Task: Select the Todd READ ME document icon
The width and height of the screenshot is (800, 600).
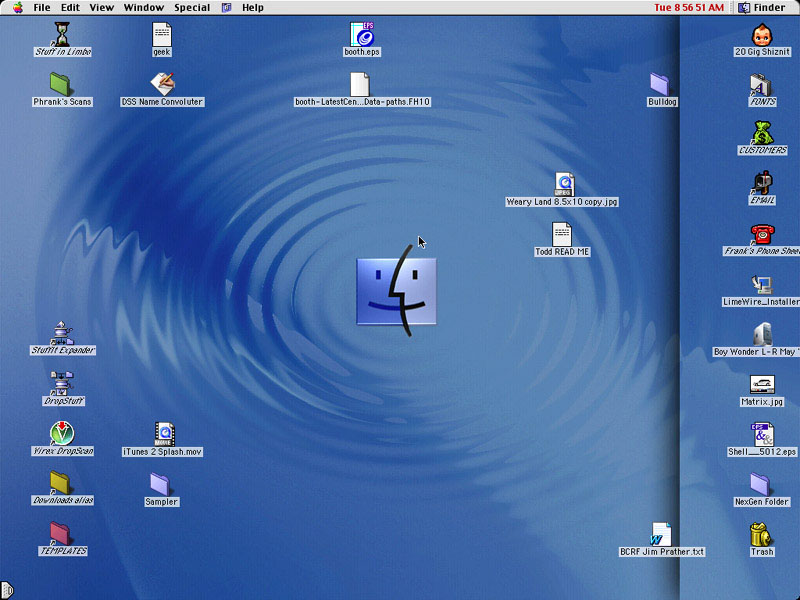Action: [x=562, y=234]
